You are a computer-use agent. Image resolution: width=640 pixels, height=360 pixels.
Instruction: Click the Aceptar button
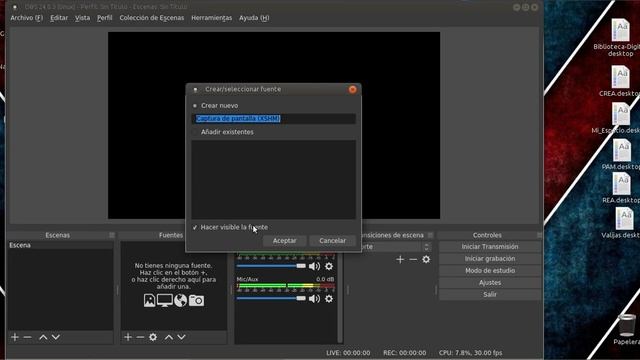[x=284, y=241]
